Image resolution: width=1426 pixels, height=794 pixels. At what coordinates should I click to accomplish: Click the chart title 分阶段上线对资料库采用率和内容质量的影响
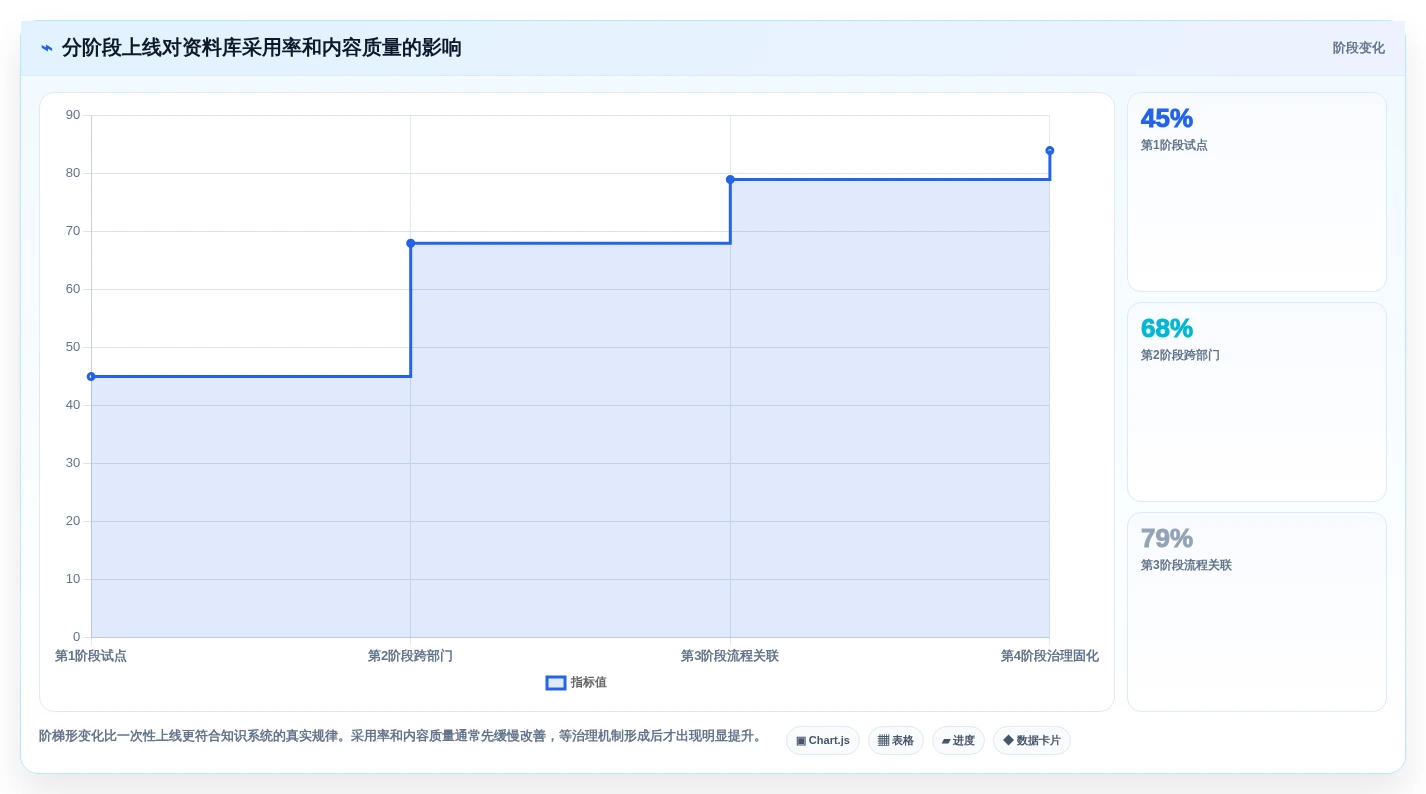coord(262,48)
